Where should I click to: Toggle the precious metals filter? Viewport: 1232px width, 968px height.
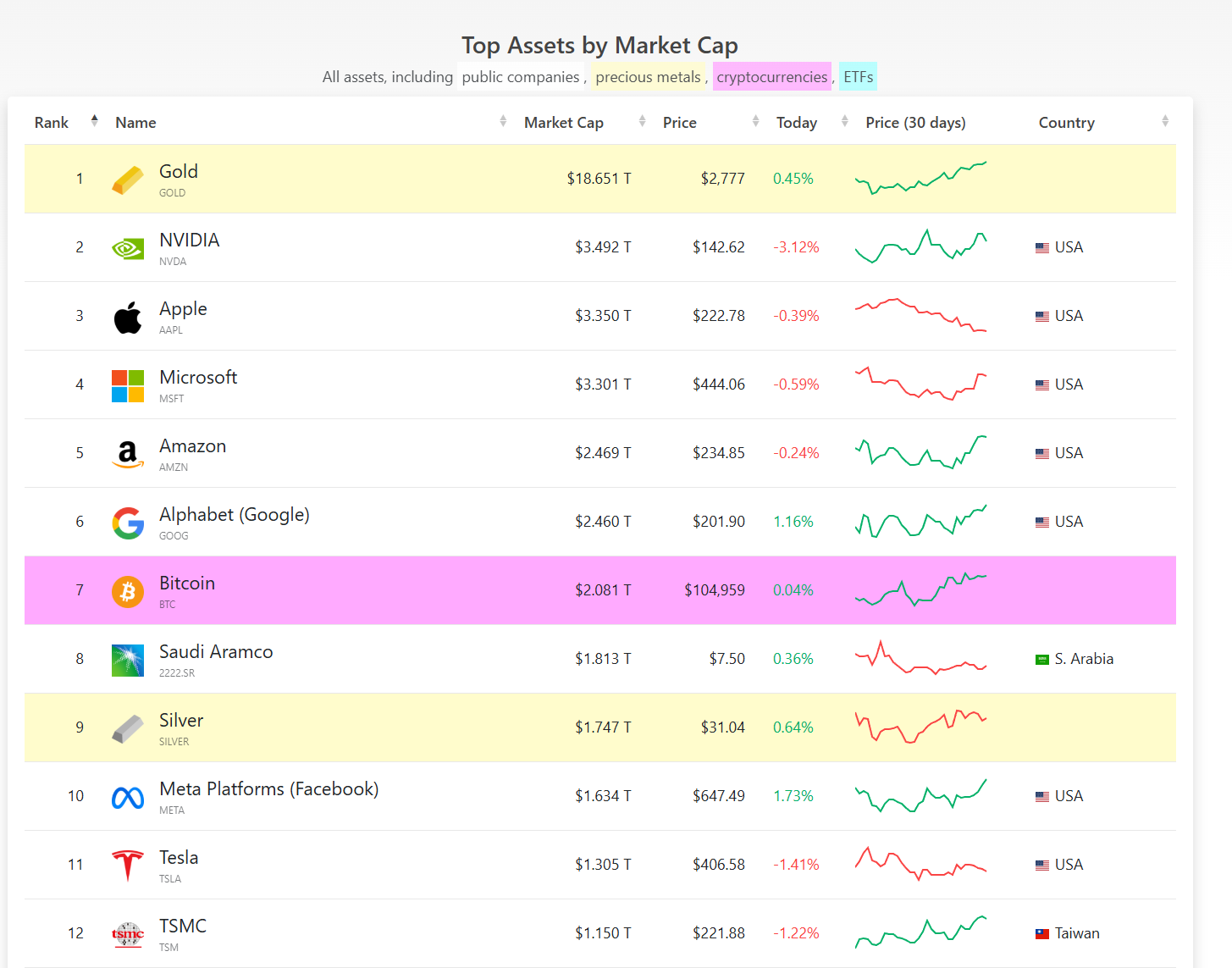pos(648,77)
